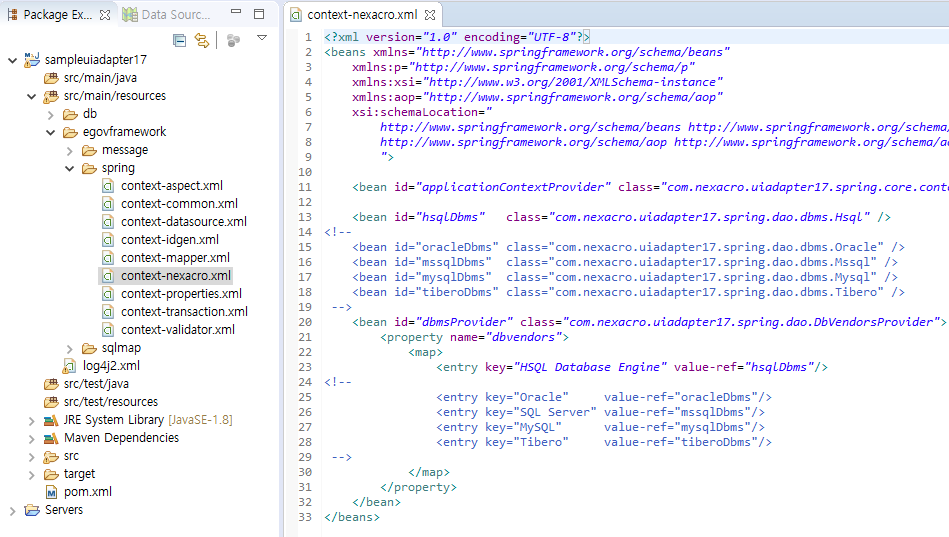Open context-transaction.xml from the spring folder
This screenshot has height=537, width=949.
184,312
